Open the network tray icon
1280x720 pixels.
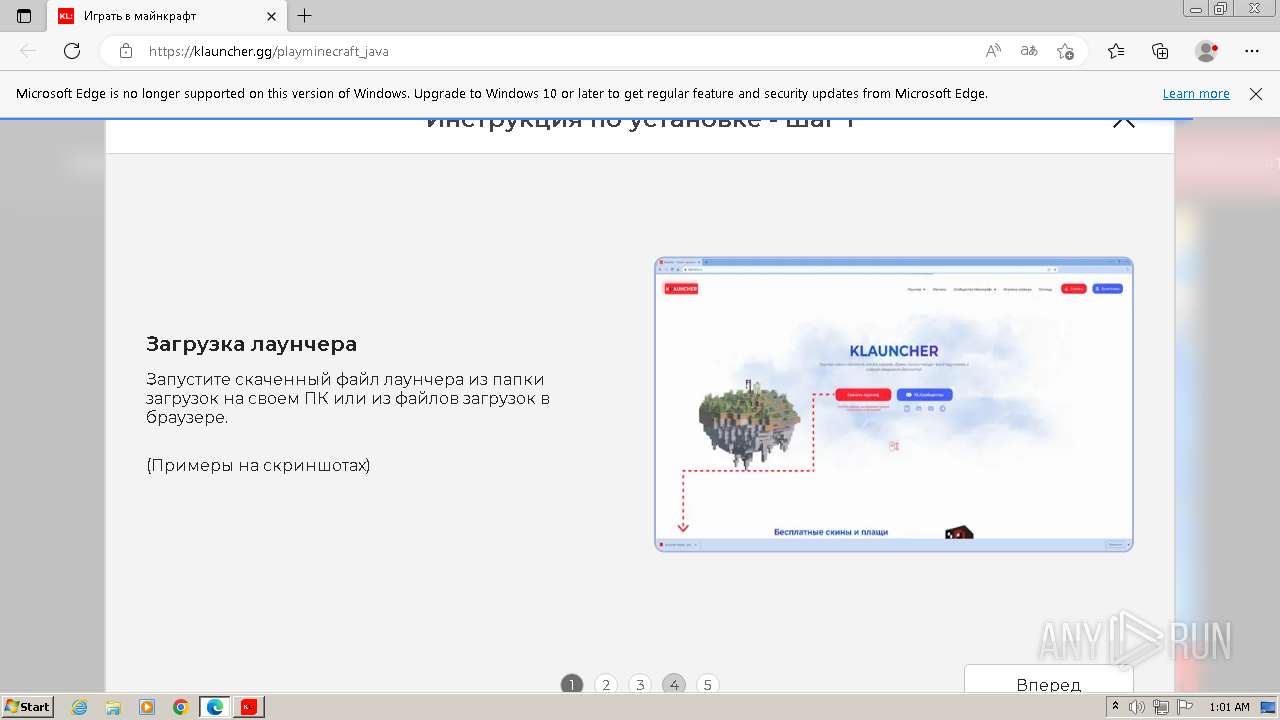pos(1160,707)
